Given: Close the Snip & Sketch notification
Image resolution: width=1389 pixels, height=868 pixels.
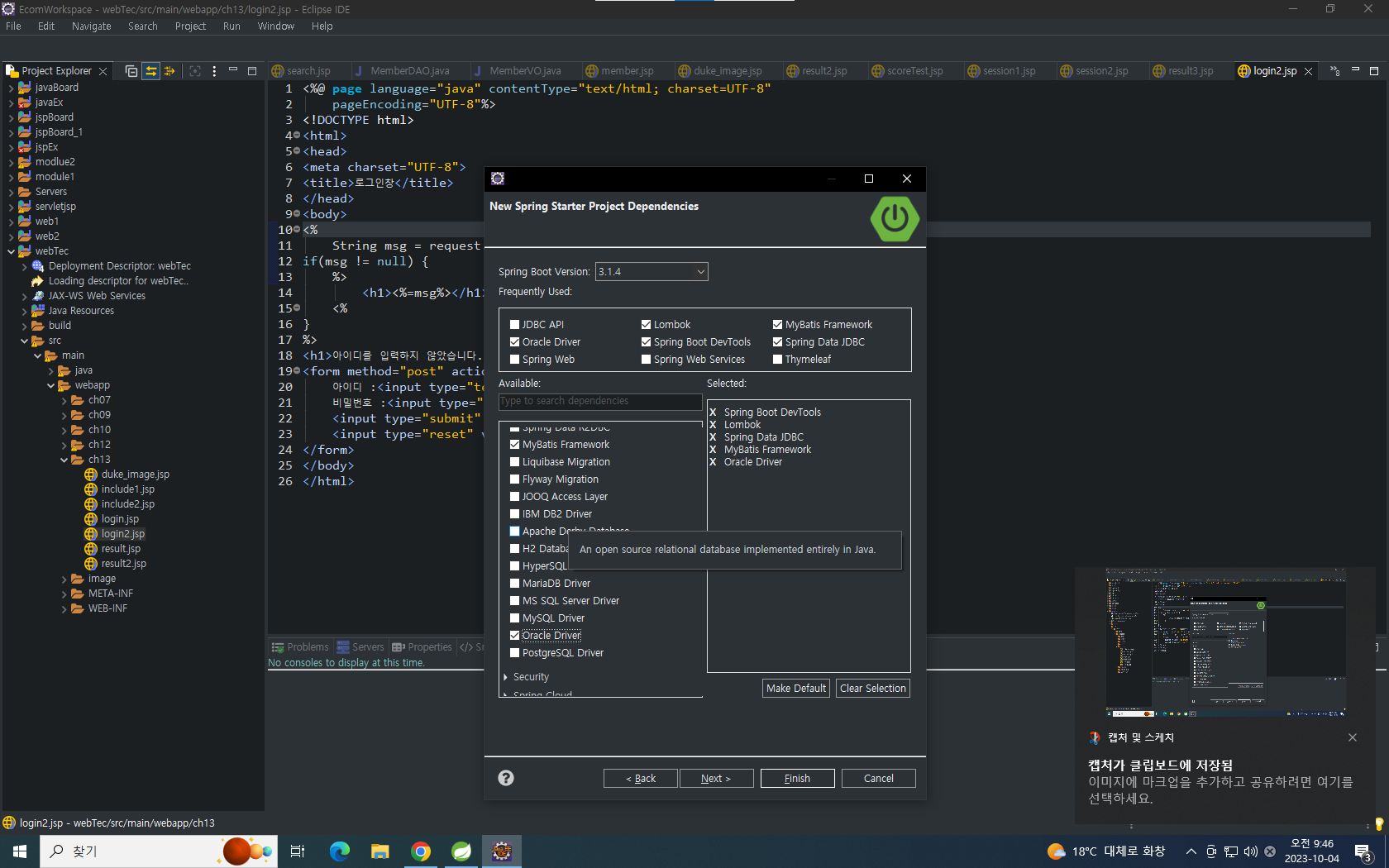Looking at the screenshot, I should [x=1353, y=737].
